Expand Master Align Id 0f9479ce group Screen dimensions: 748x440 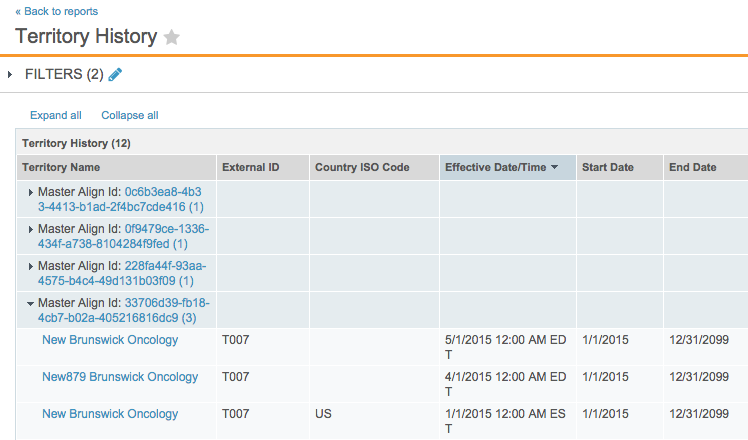[31, 229]
